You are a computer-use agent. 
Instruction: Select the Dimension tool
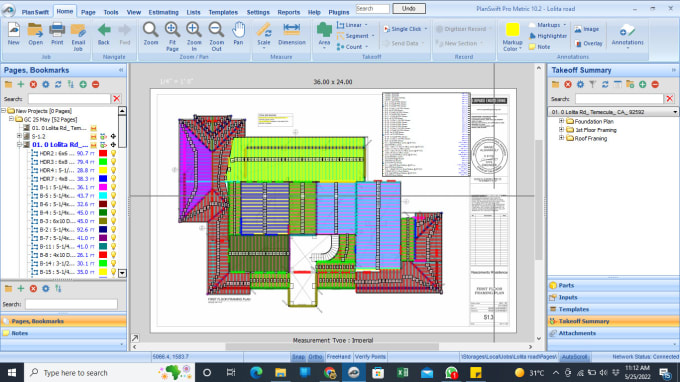291,34
